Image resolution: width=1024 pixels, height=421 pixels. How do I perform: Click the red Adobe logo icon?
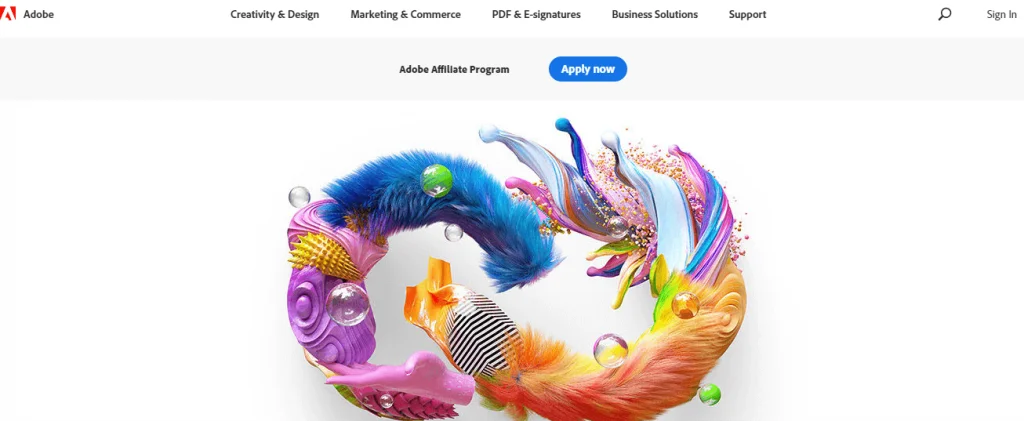point(8,14)
